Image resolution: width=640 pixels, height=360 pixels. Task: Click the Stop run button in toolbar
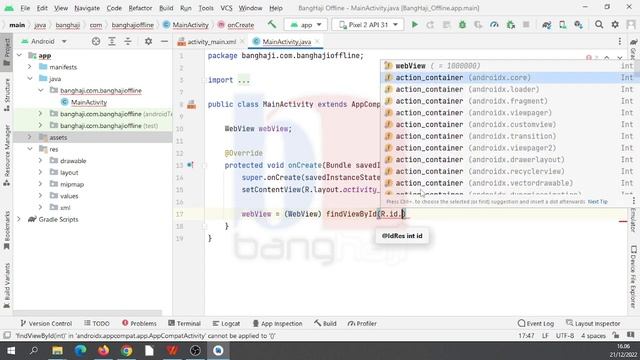(x=526, y=25)
